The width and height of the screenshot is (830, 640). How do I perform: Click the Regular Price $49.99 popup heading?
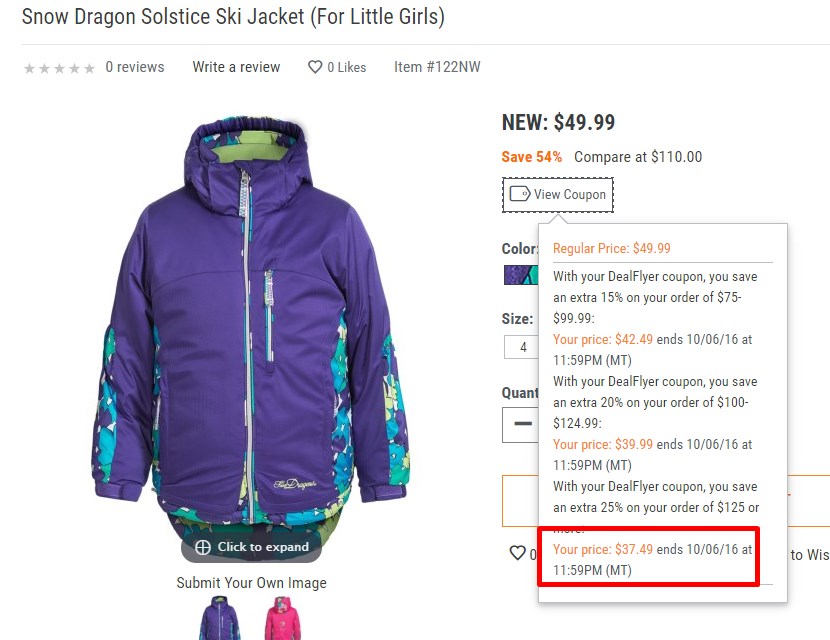(611, 248)
